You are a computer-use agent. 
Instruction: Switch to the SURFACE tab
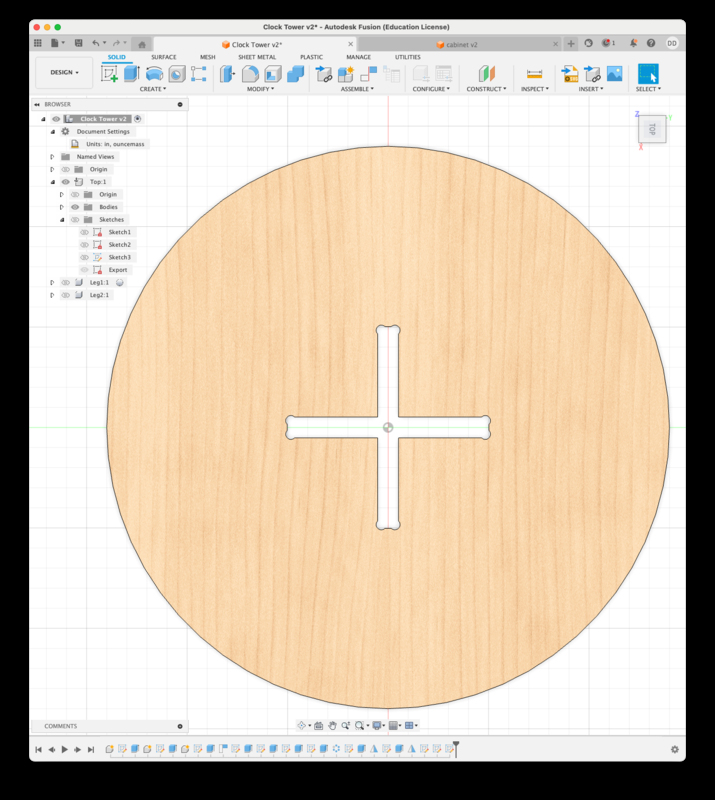tap(163, 57)
